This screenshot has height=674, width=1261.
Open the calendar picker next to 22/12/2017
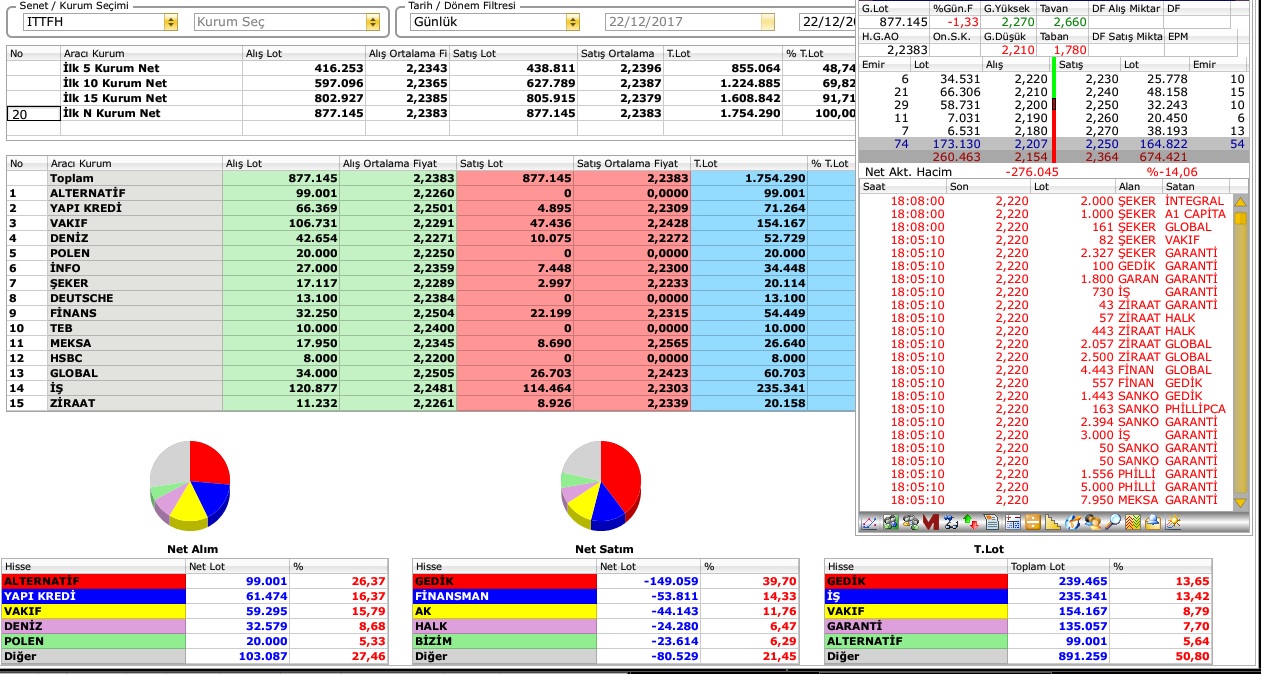click(x=767, y=22)
